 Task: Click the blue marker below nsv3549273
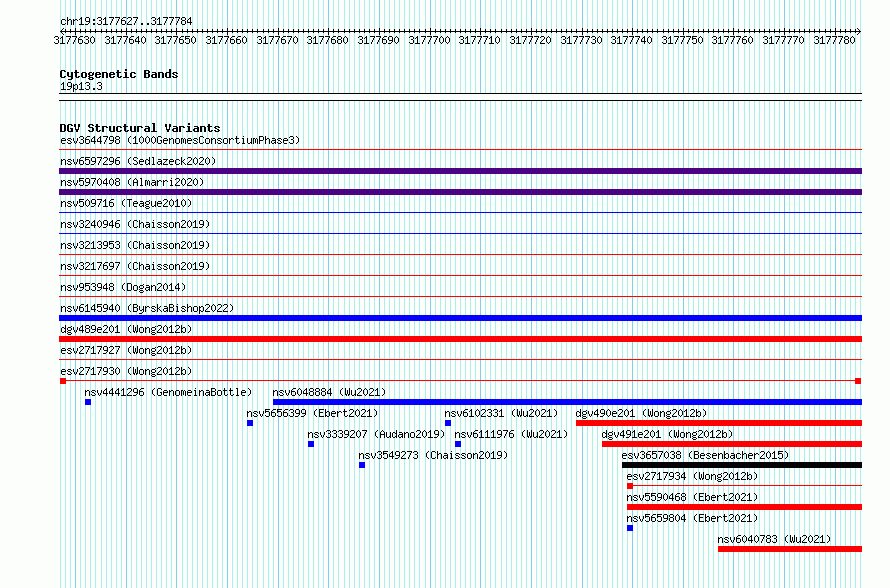362,465
